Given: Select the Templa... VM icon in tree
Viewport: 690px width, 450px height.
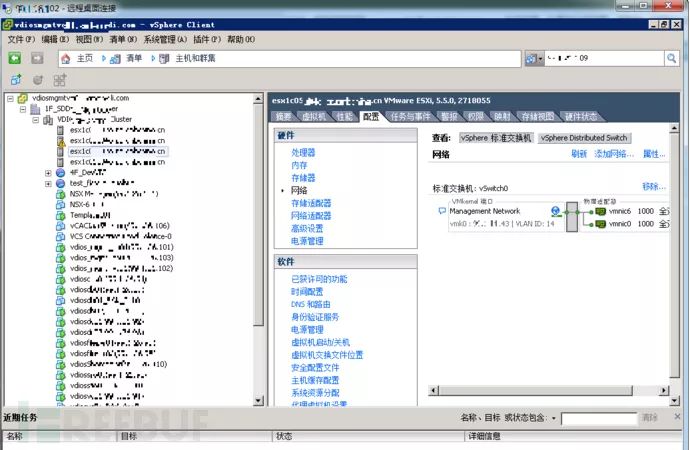Looking at the screenshot, I should (x=60, y=216).
